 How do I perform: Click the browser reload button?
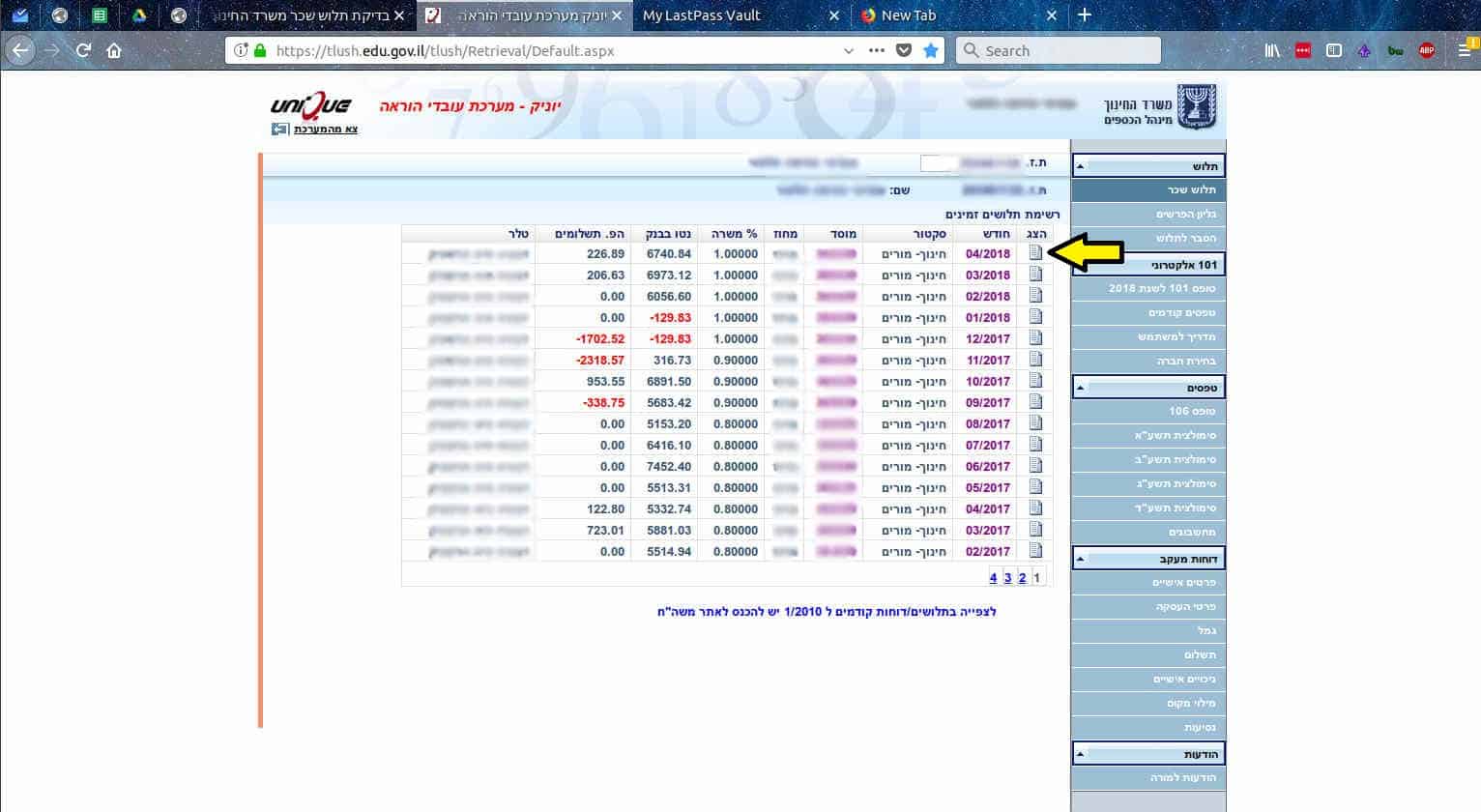tap(83, 50)
